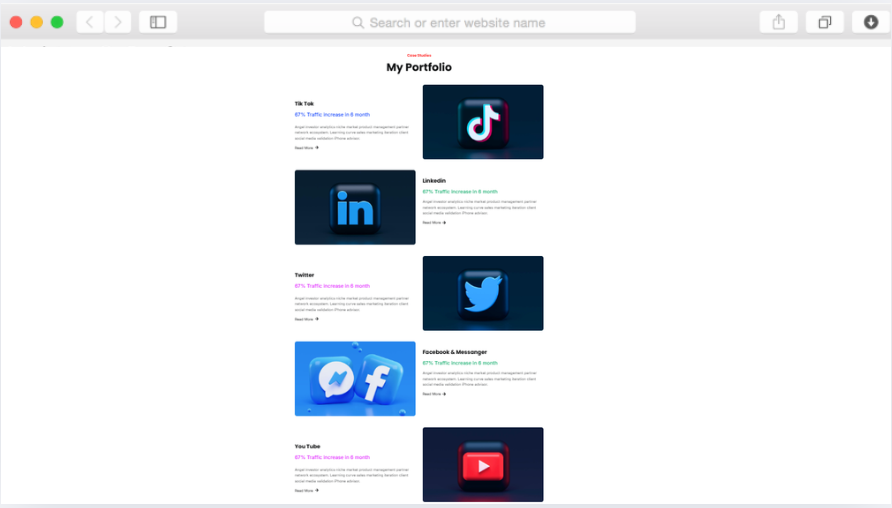Toggle the sidebar panel icon
Screen dimensions: 892x508
(x=158, y=22)
